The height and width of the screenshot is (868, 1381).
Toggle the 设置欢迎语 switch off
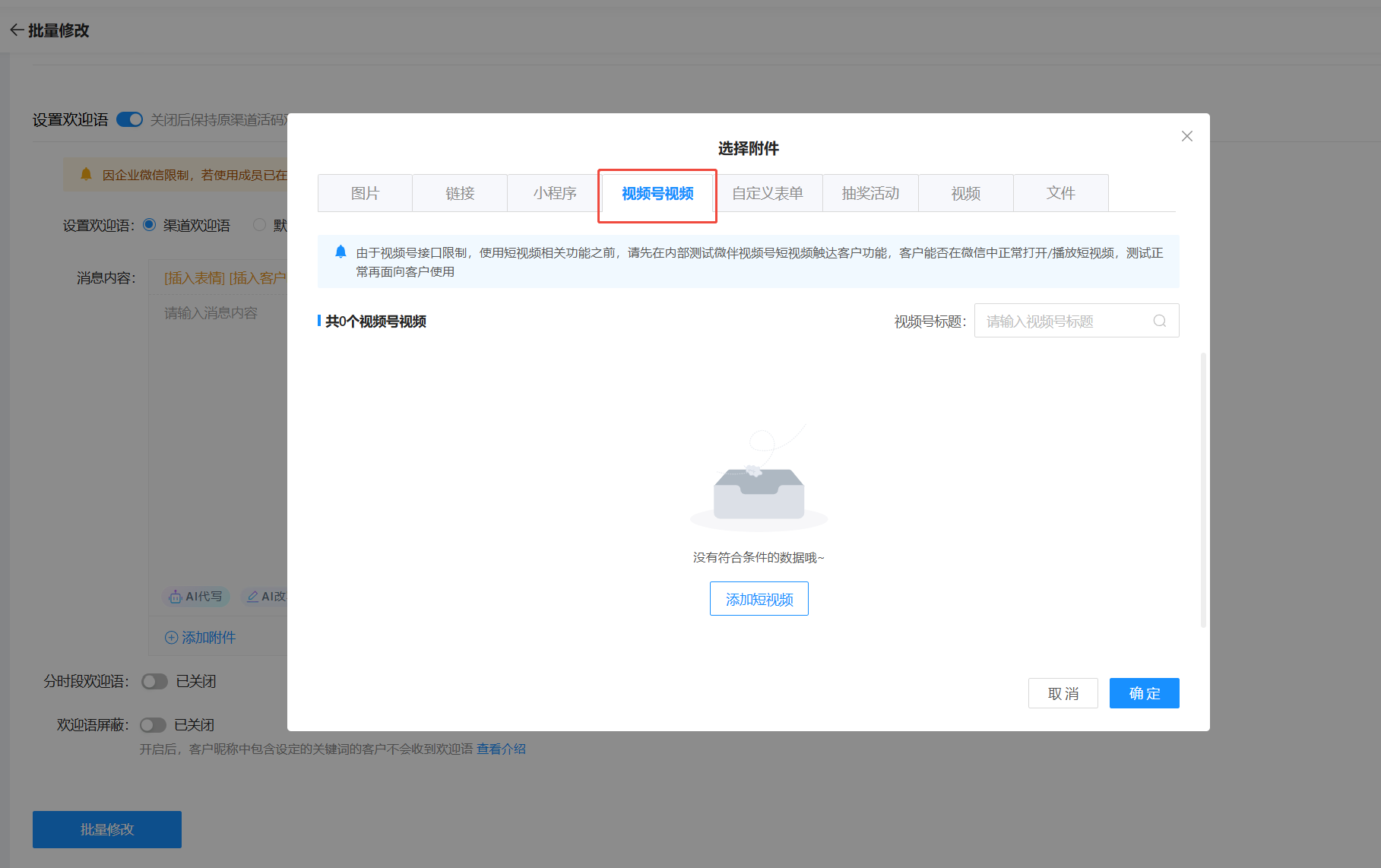click(x=130, y=119)
